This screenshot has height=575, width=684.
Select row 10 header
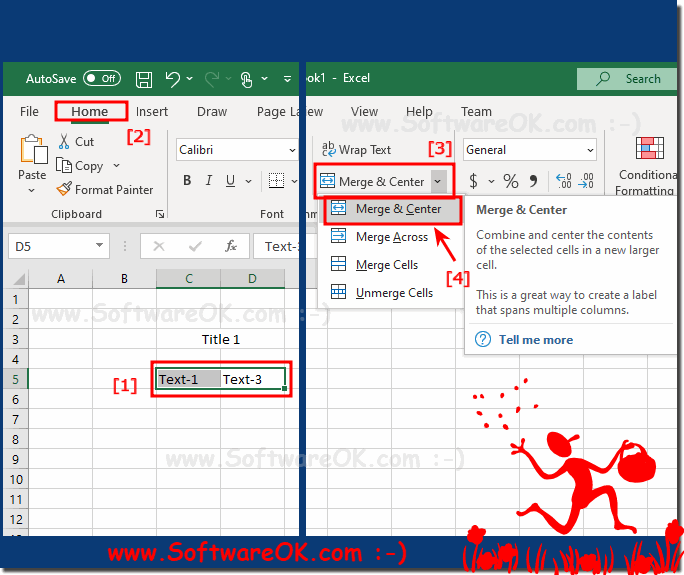click(x=15, y=480)
